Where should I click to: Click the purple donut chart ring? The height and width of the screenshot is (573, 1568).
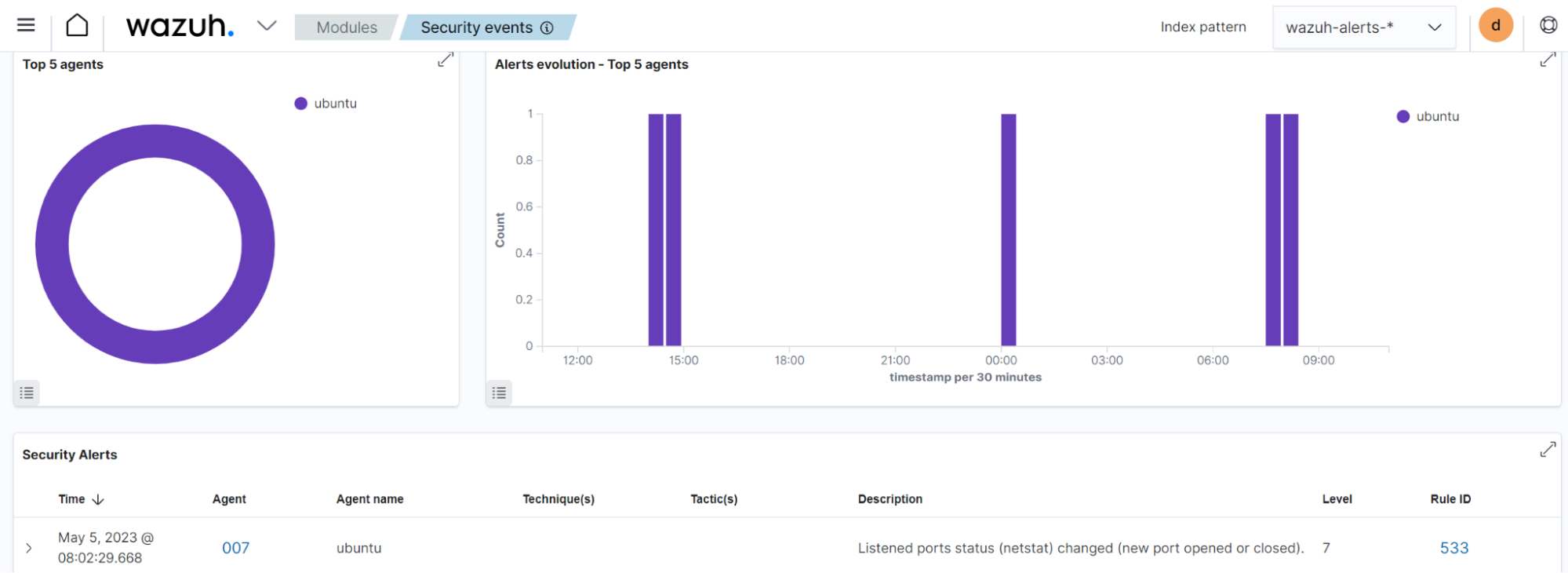click(155, 141)
